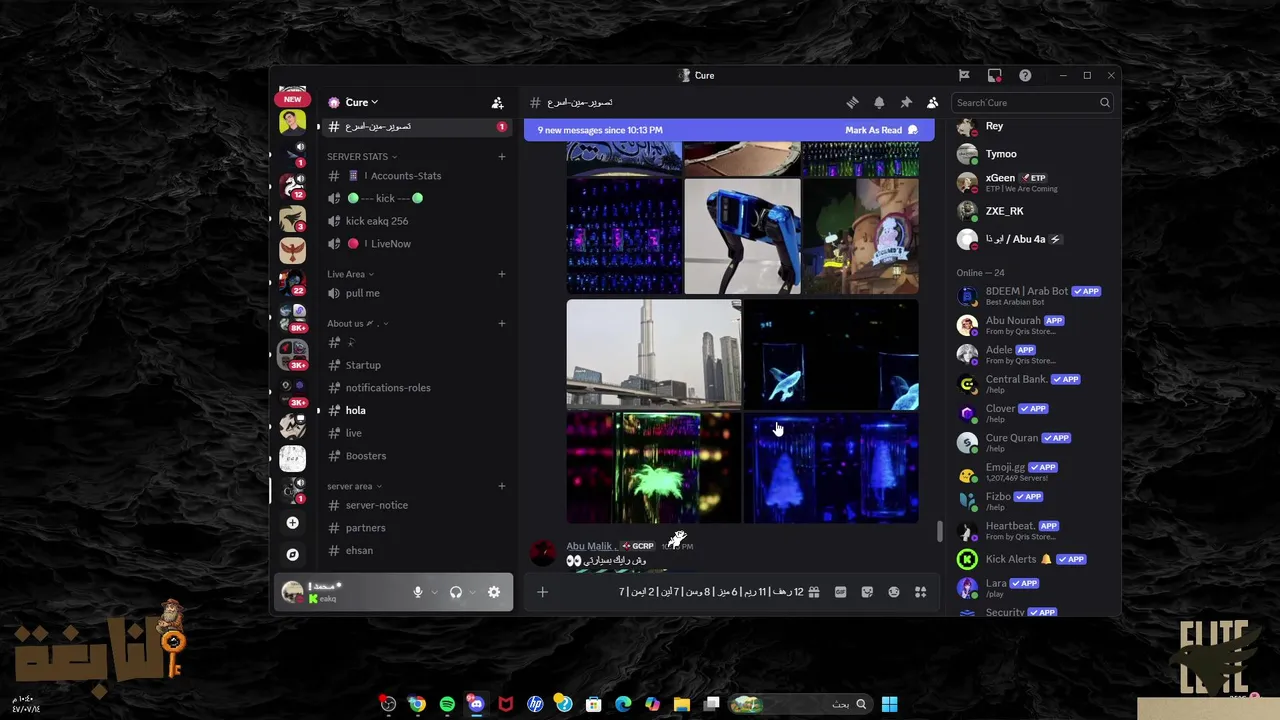
Task: Join the pull me voice channel
Action: (x=415, y=293)
